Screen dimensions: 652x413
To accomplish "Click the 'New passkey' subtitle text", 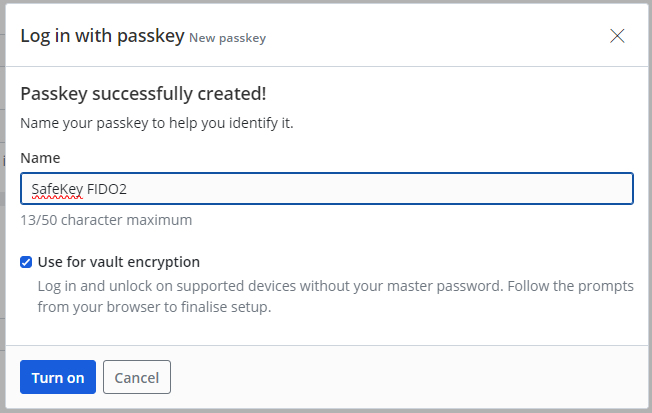I will [x=227, y=38].
